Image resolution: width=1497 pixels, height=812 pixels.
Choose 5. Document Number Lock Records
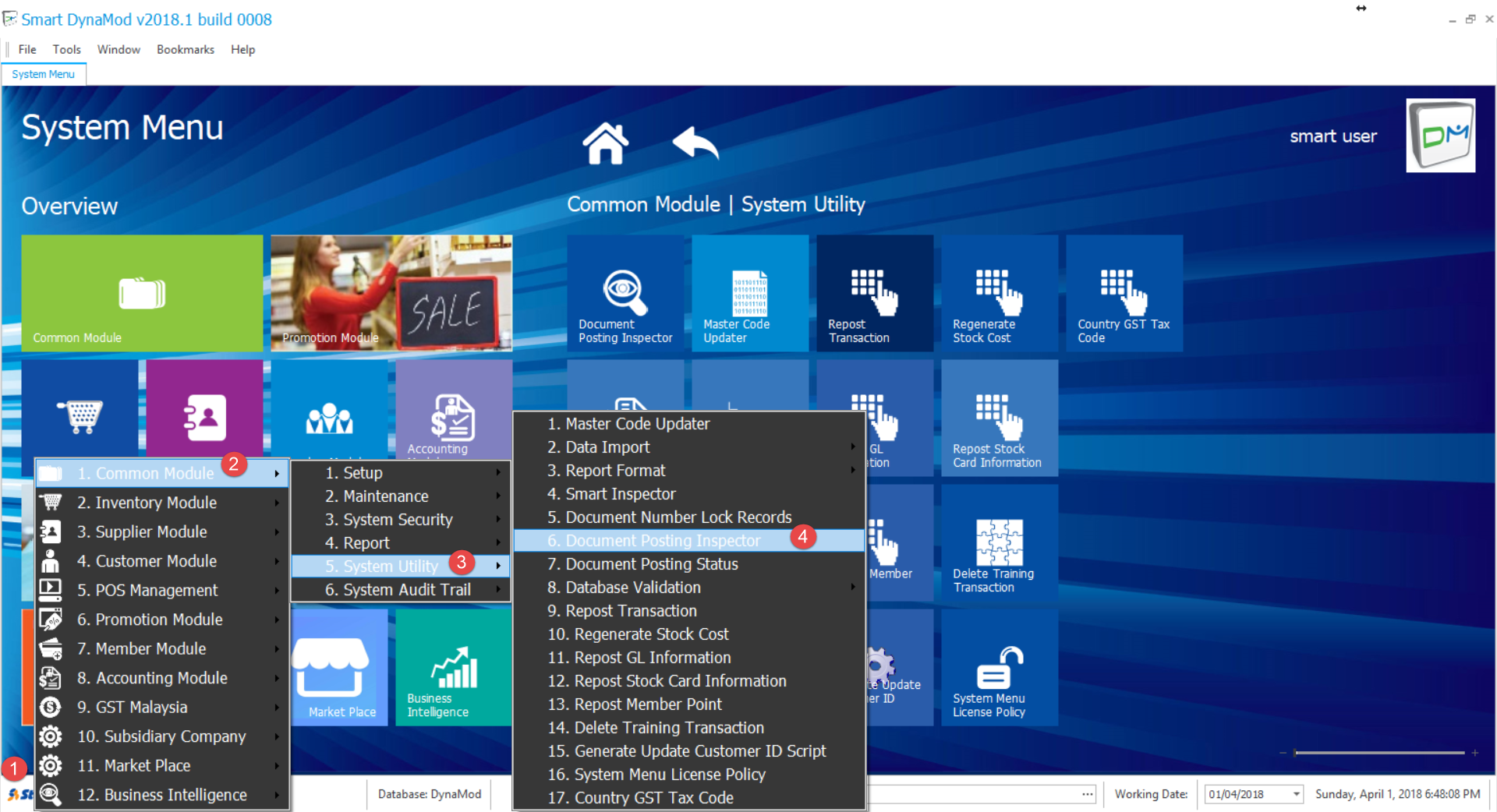tap(689, 517)
